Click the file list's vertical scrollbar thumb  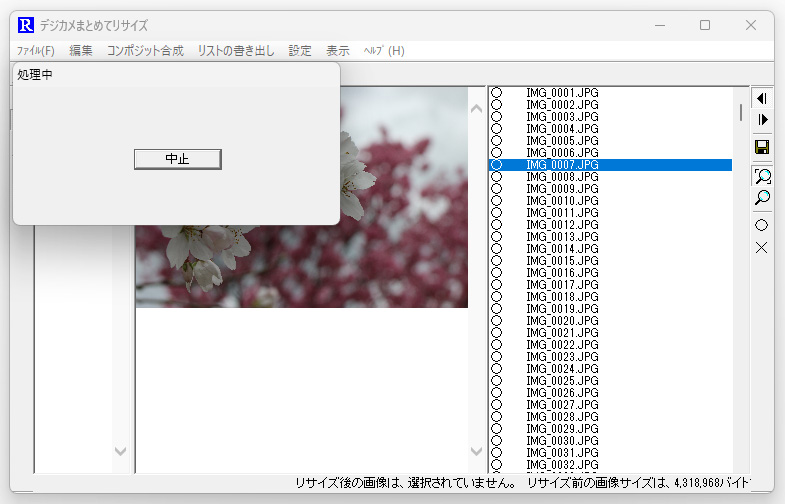click(740, 112)
